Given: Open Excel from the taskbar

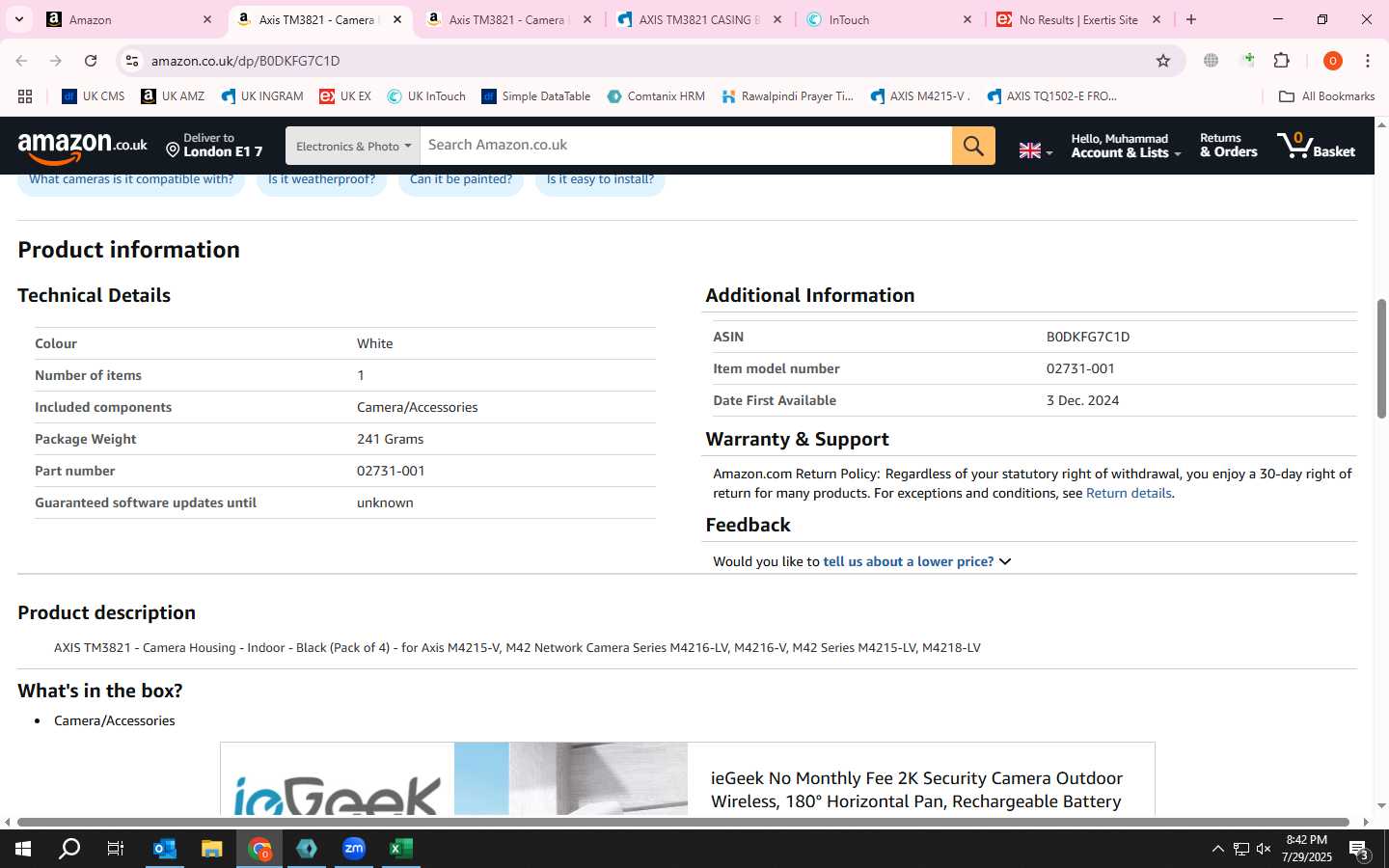Looking at the screenshot, I should (x=401, y=849).
